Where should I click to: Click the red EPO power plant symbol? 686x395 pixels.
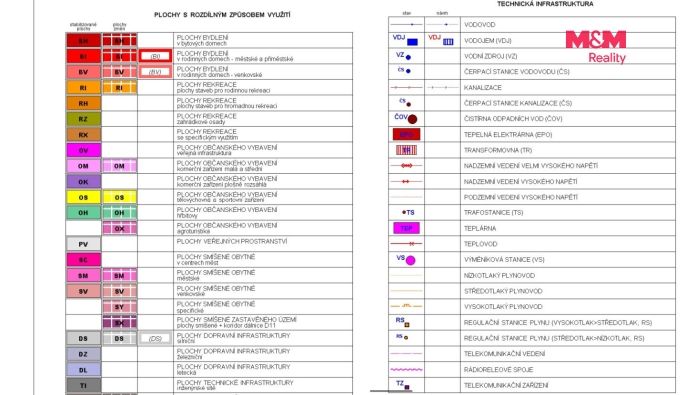[406, 134]
